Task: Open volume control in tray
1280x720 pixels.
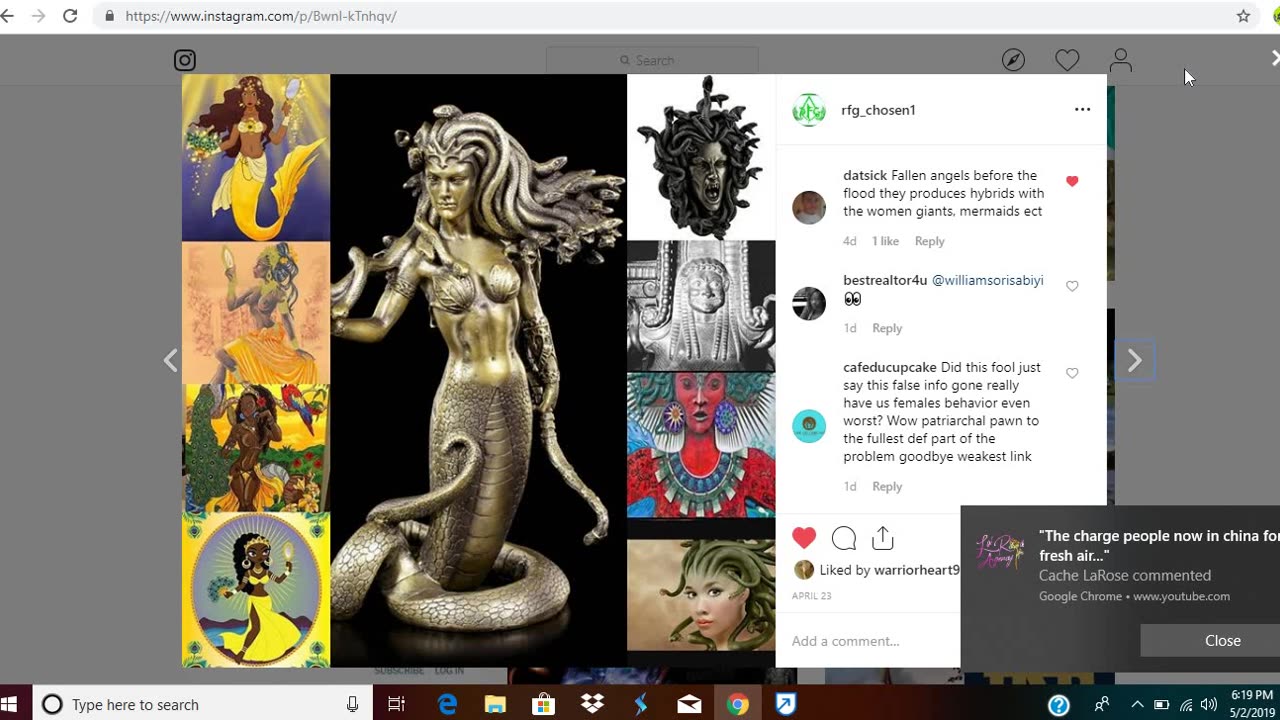Action: (1209, 704)
